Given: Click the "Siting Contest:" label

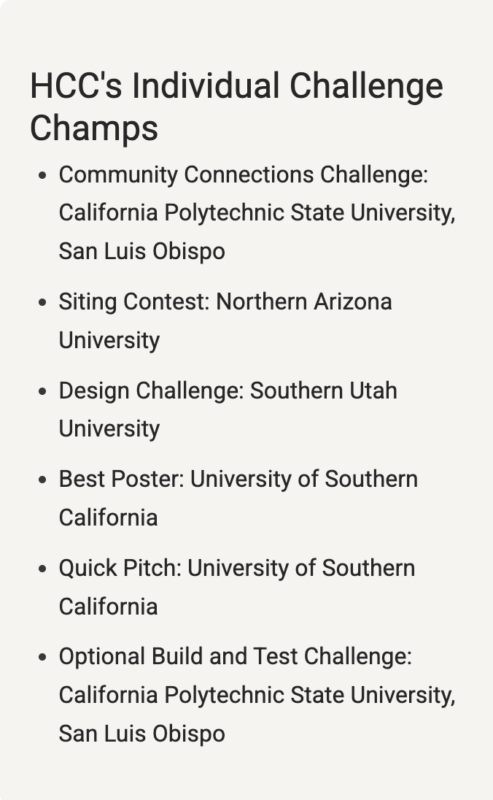Looking at the screenshot, I should click(x=134, y=302).
